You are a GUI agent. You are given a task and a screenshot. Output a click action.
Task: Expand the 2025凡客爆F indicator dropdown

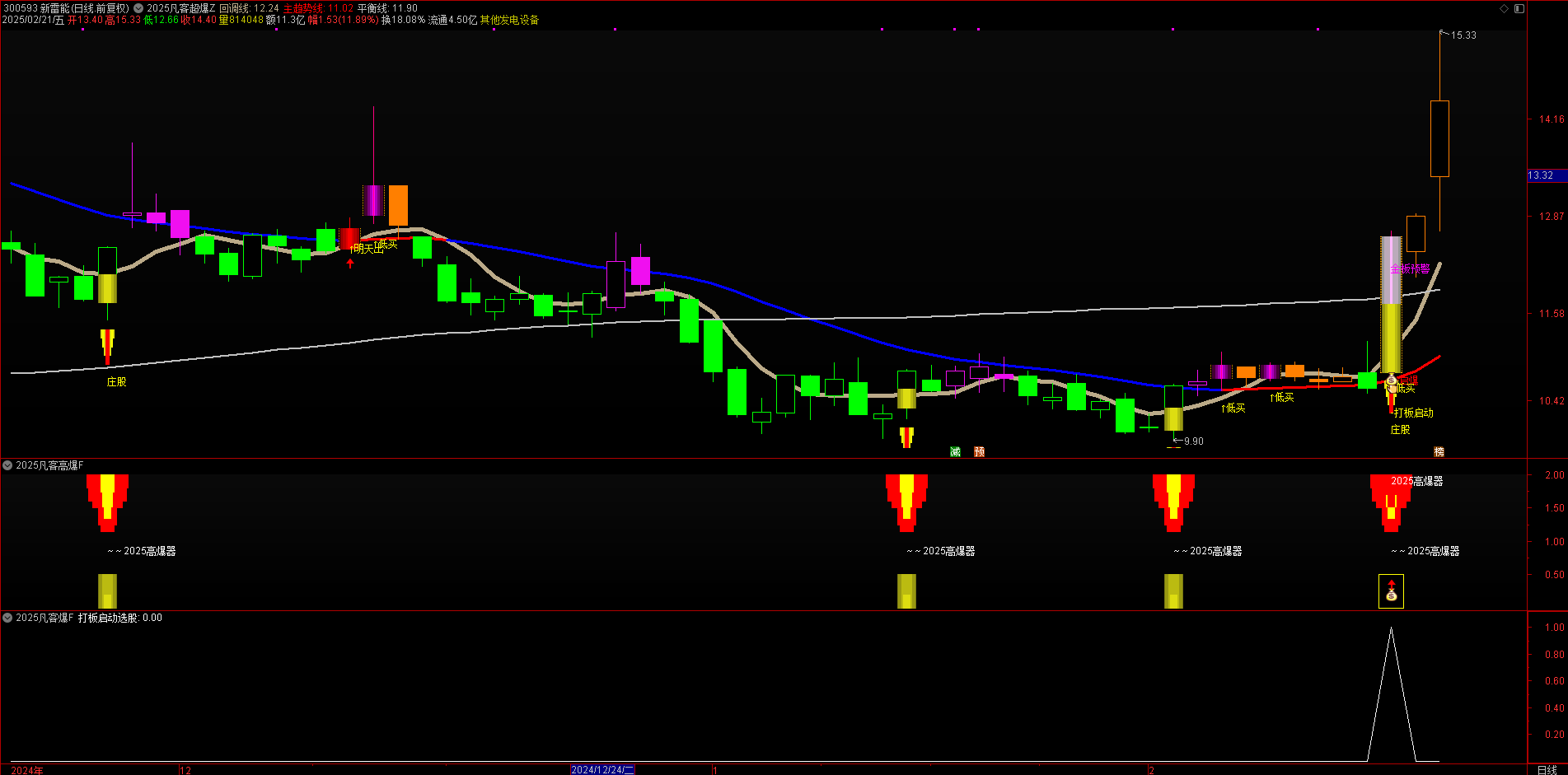click(7, 618)
